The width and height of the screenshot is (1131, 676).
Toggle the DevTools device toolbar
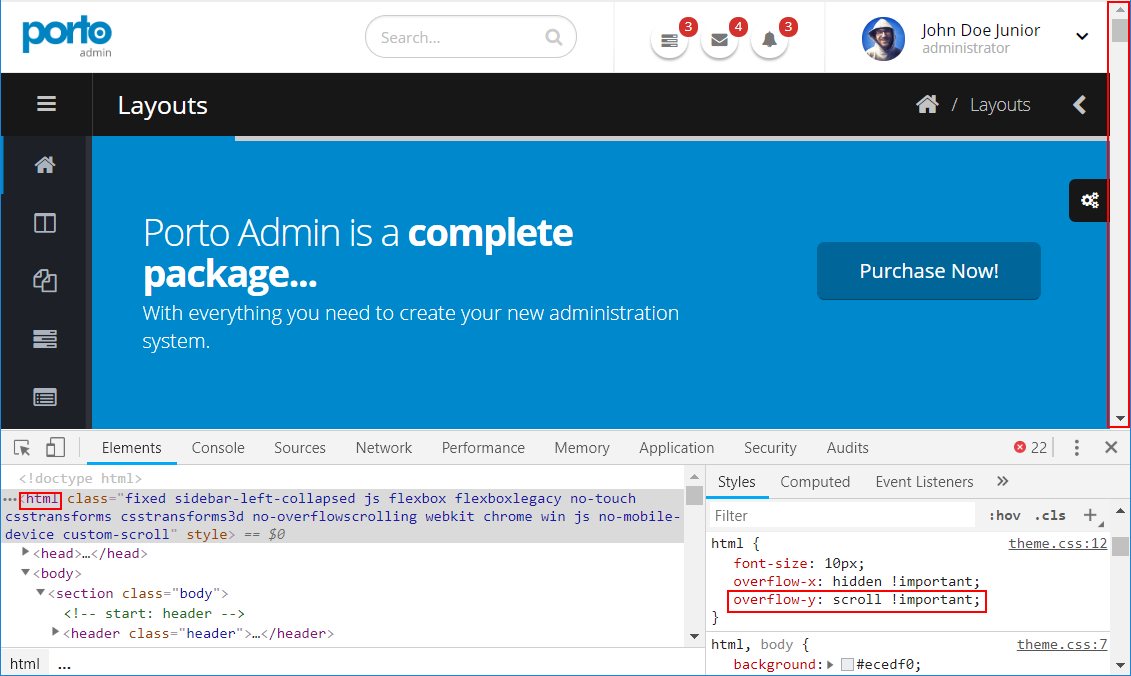[56, 447]
